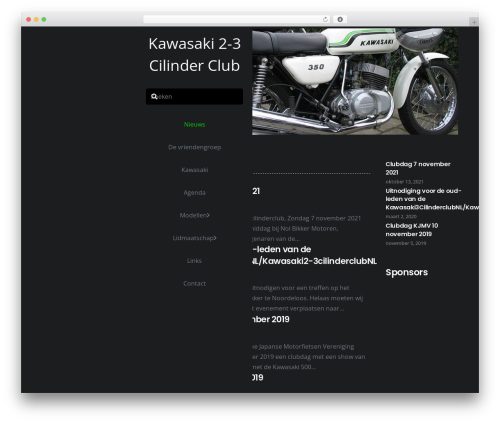Screen dimensions: 500x423
Task: Maximize the window with the green button
Action: (44, 20)
